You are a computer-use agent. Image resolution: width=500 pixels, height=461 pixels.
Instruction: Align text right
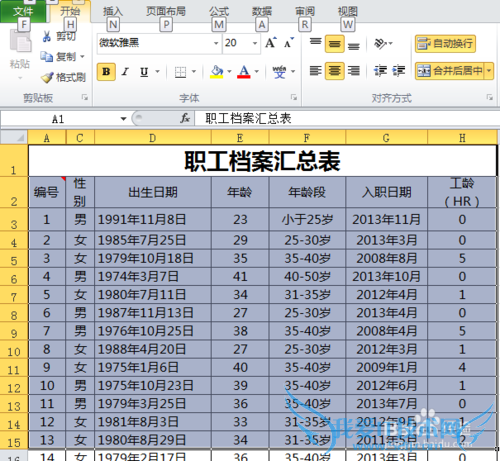pyautogui.click(x=354, y=71)
